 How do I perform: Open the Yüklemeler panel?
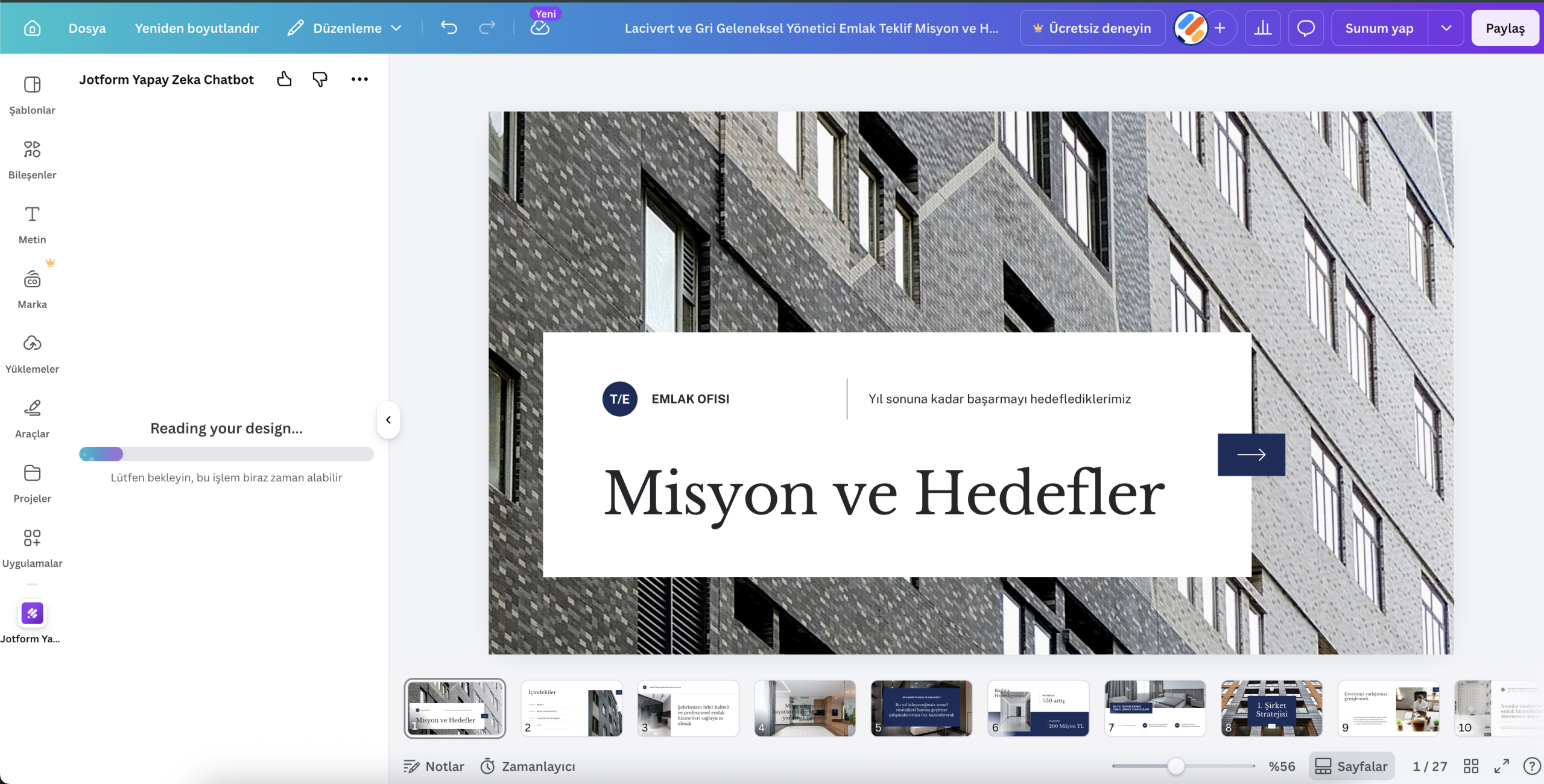pos(32,353)
